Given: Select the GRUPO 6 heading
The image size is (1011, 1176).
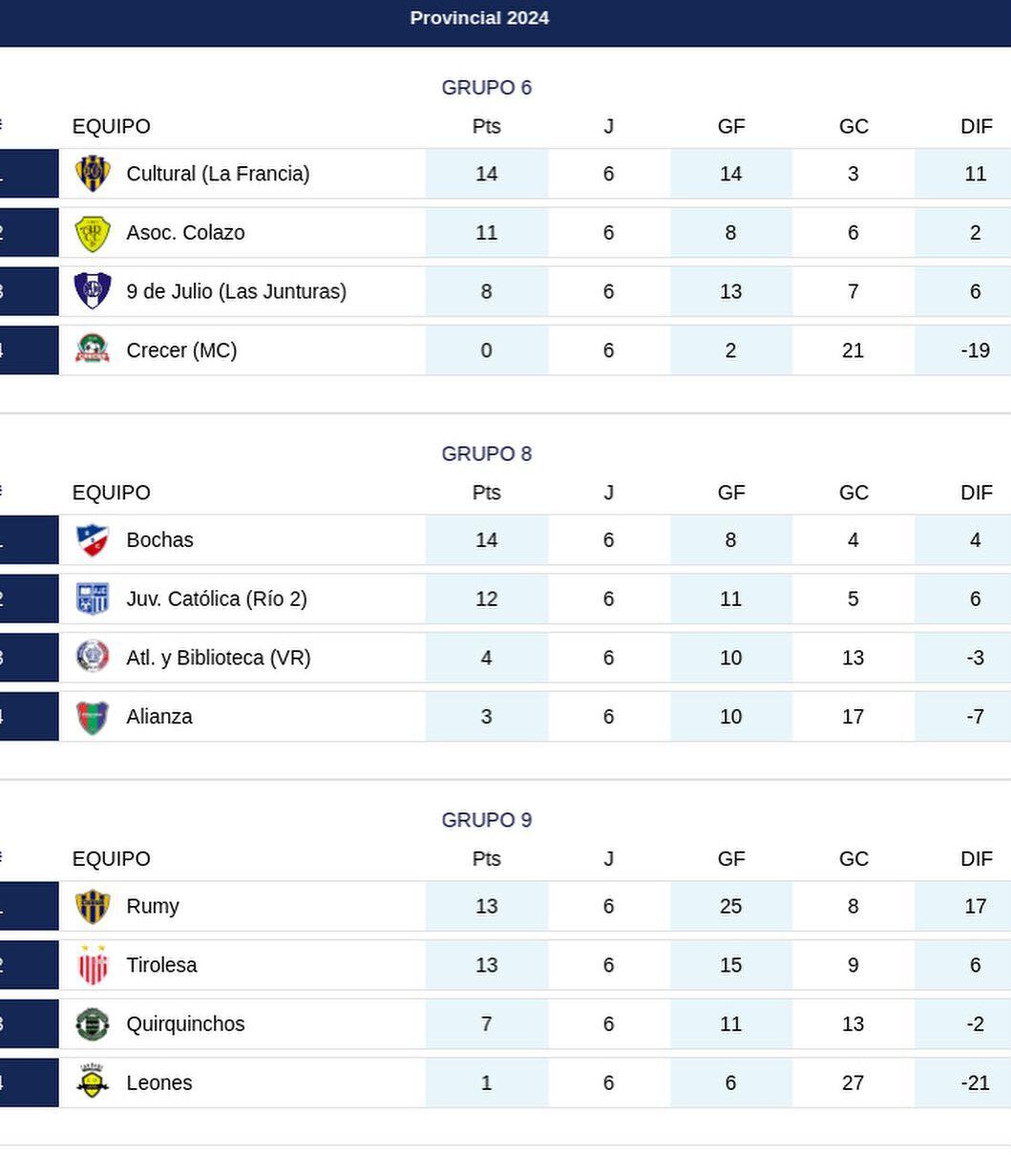Looking at the screenshot, I should (486, 88).
